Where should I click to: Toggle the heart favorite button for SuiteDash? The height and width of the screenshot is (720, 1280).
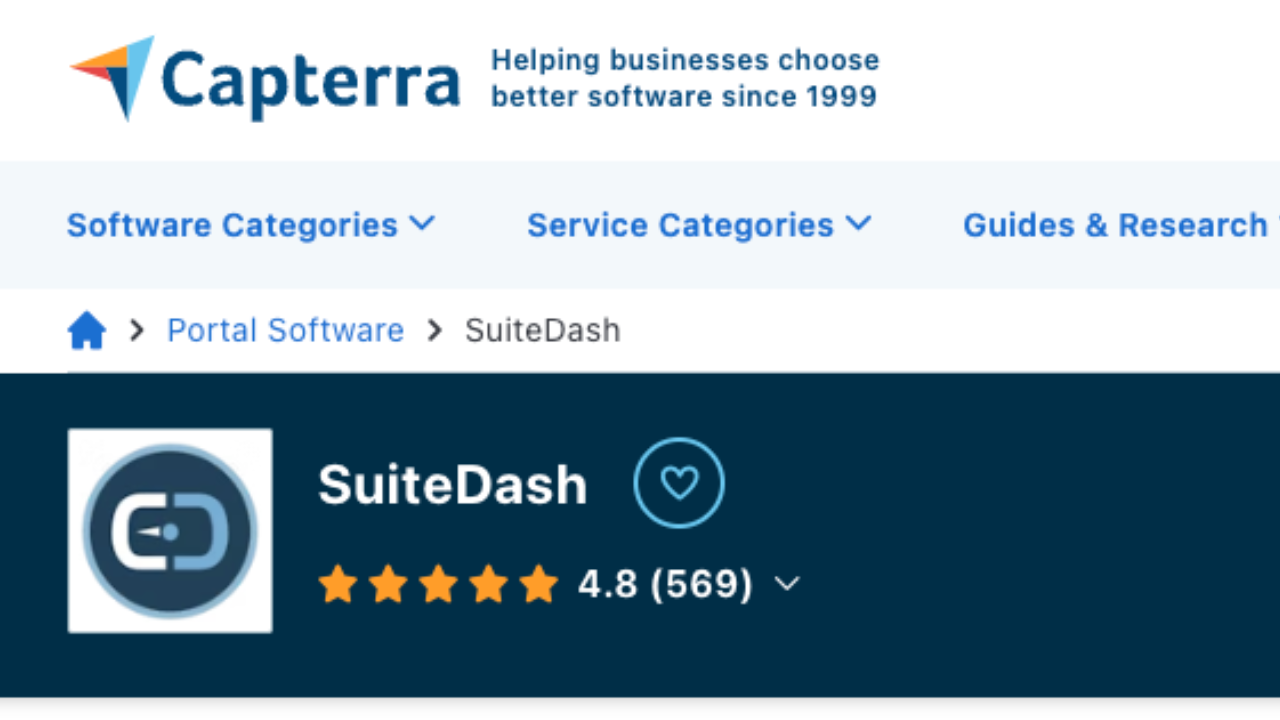[x=679, y=483]
